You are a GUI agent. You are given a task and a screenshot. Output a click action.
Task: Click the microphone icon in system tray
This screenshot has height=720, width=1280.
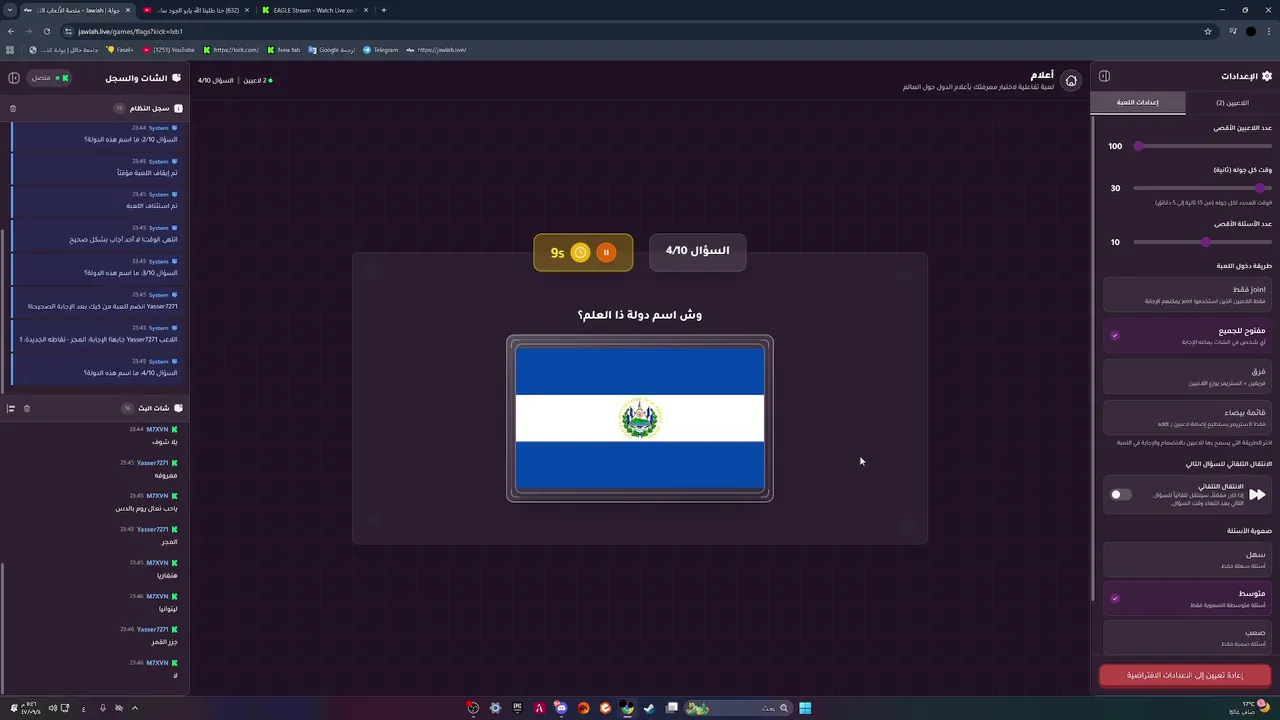pyautogui.click(x=102, y=708)
